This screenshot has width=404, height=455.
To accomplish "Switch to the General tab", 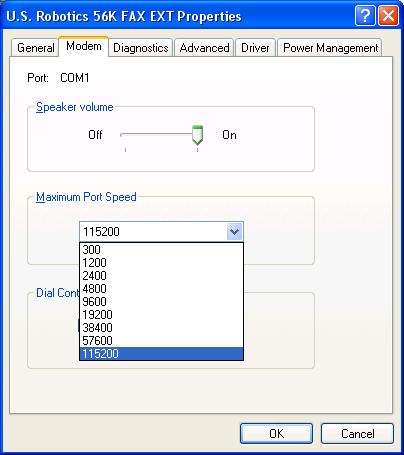I will (x=35, y=48).
